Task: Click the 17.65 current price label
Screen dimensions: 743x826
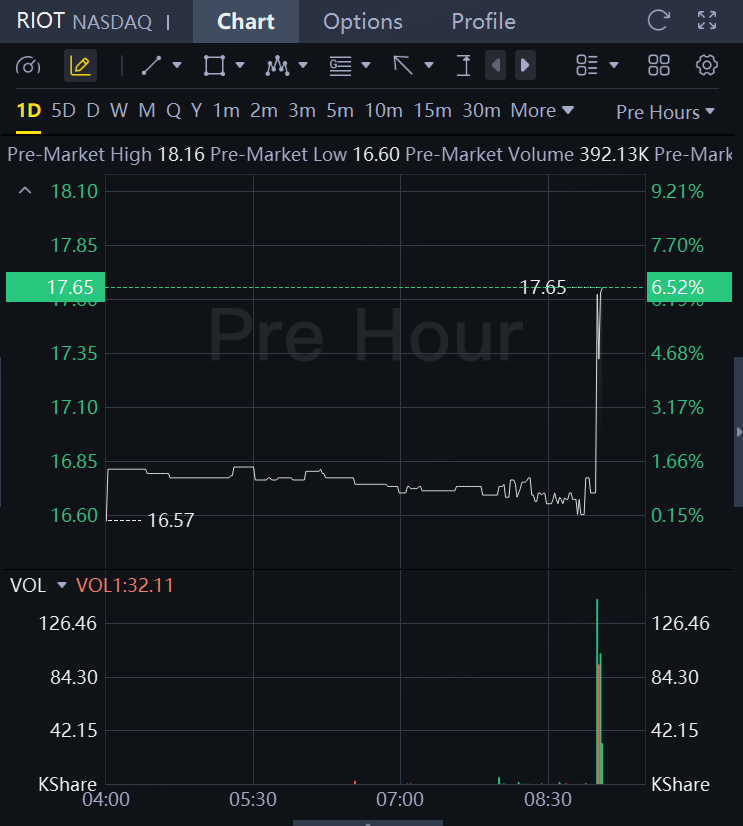Action: (55, 287)
